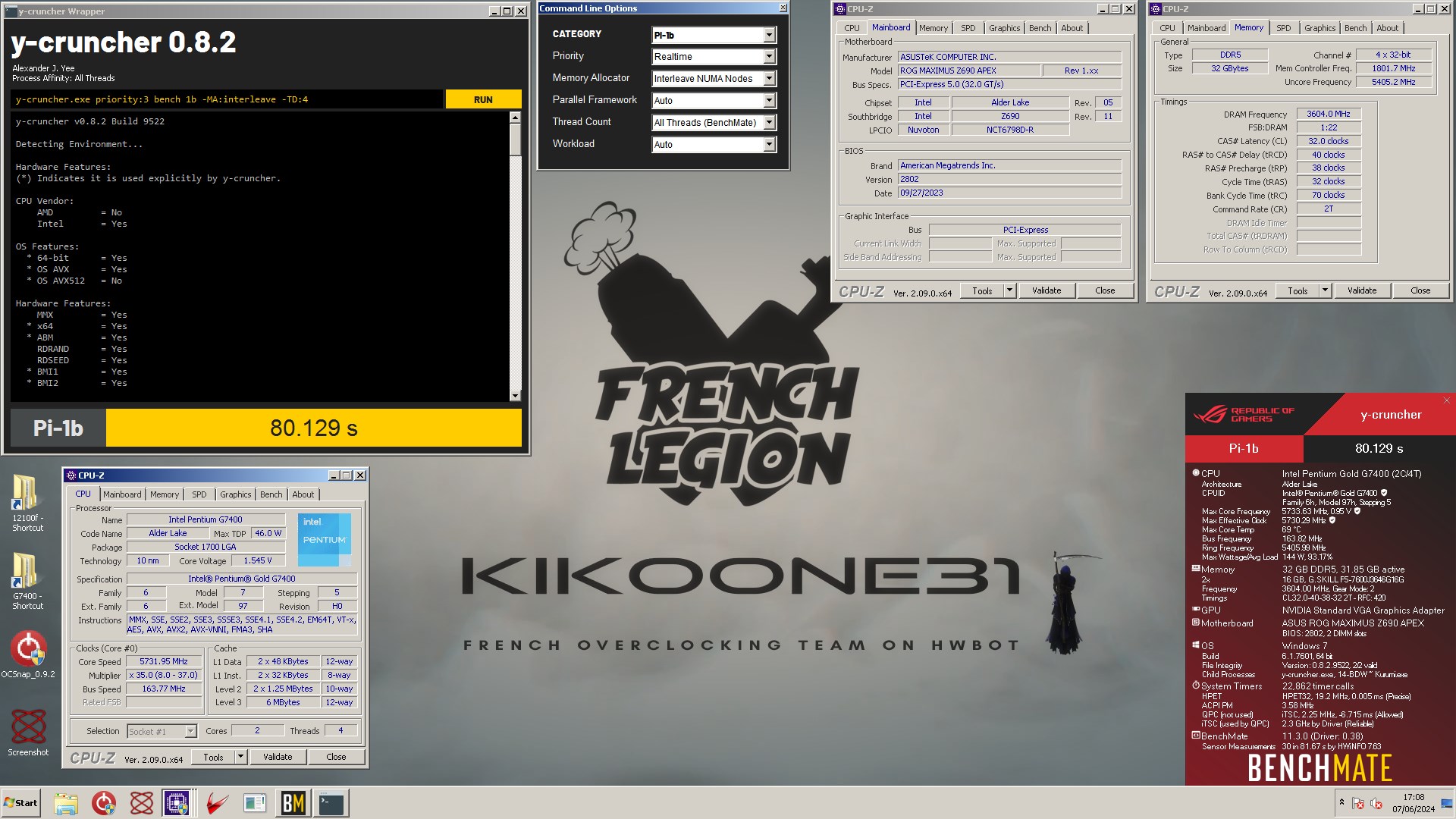Click the Pi-1b label in BenchMate overlay
The height and width of the screenshot is (819, 1456).
click(x=1244, y=448)
